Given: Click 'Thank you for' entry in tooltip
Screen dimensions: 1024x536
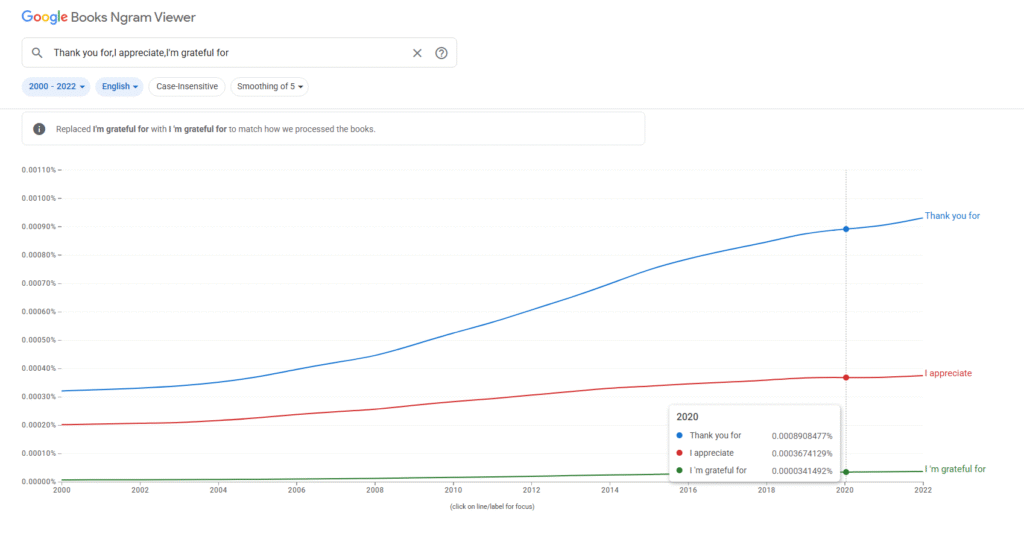Looking at the screenshot, I should pyautogui.click(x=715, y=435).
